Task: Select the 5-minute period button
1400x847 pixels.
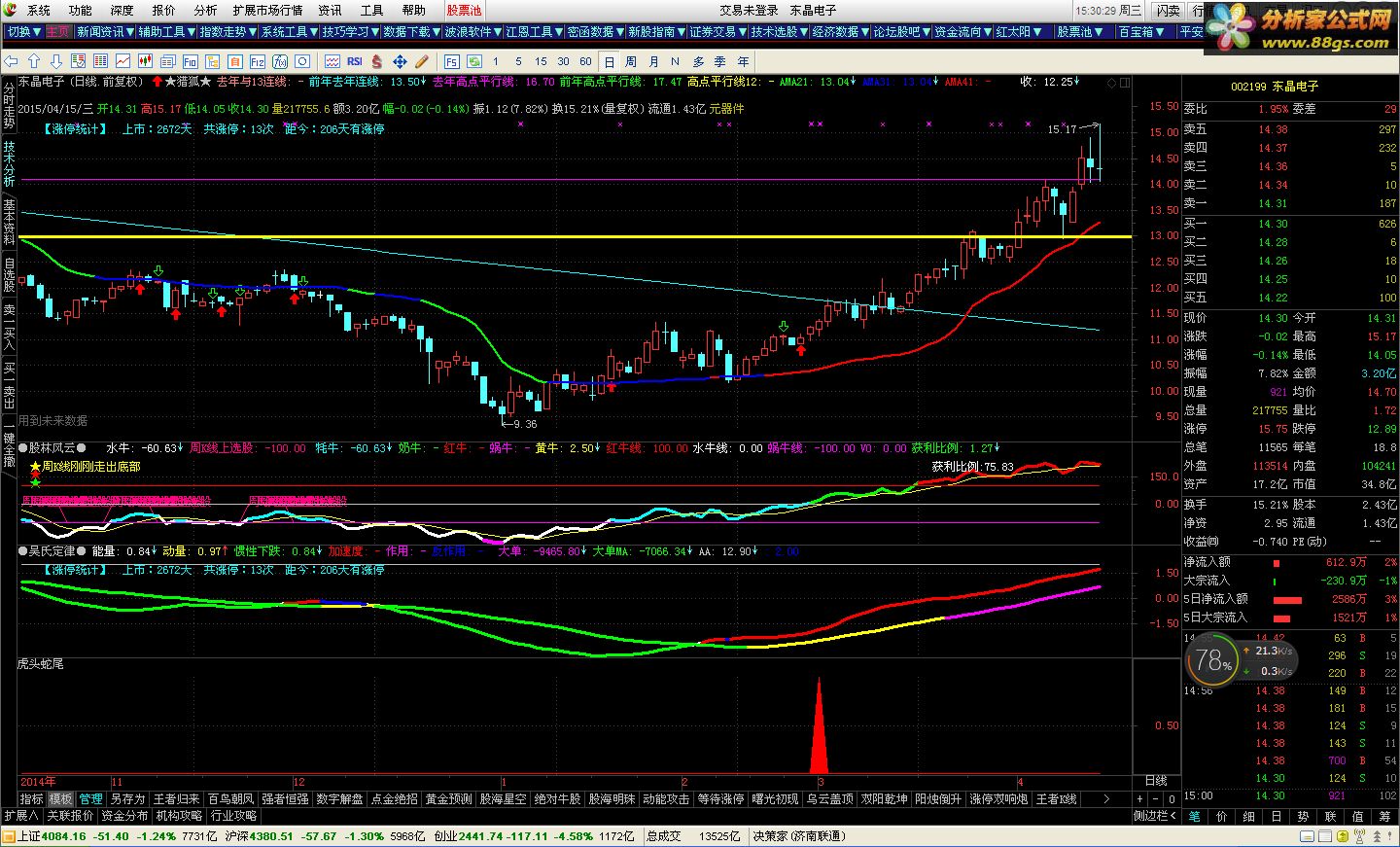Action: pyautogui.click(x=518, y=61)
